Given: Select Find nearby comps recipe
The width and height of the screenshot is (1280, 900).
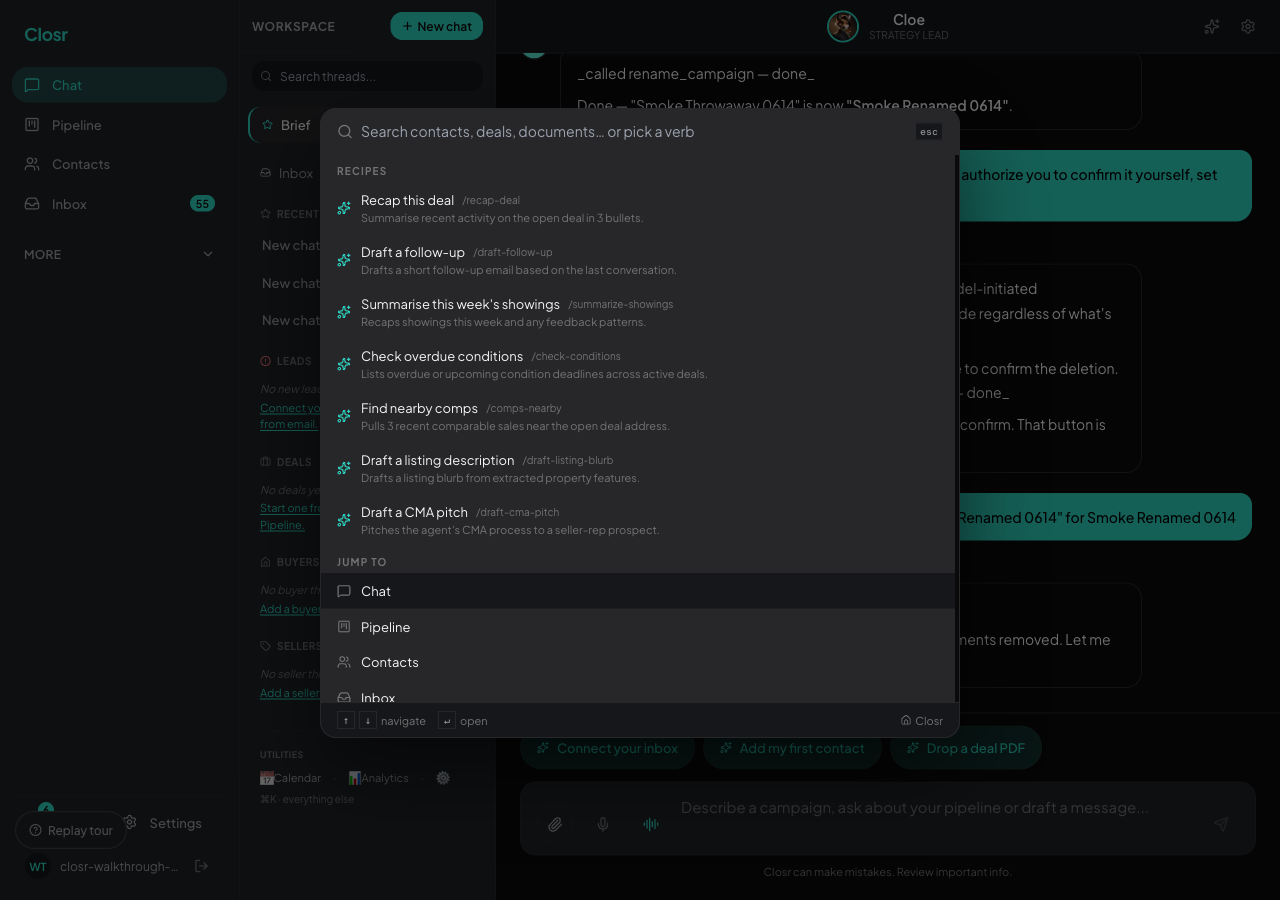Looking at the screenshot, I should 637,416.
